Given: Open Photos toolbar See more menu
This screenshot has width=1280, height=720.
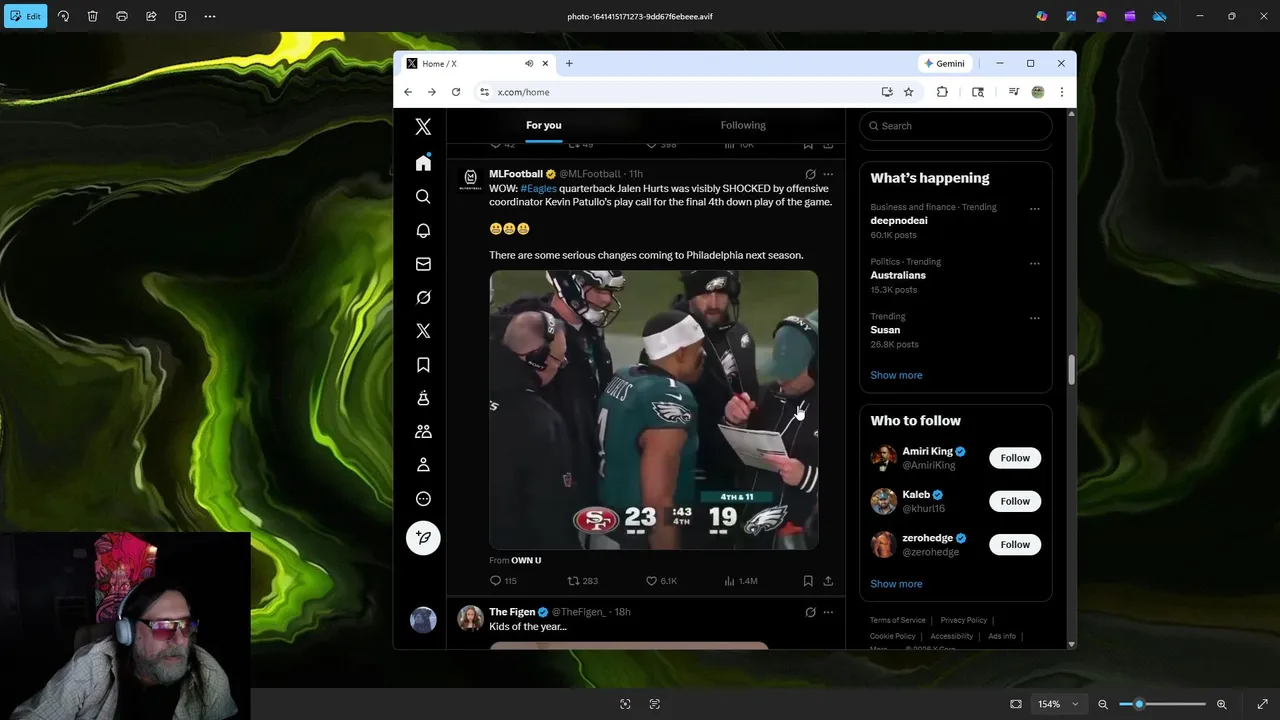Looking at the screenshot, I should (210, 16).
